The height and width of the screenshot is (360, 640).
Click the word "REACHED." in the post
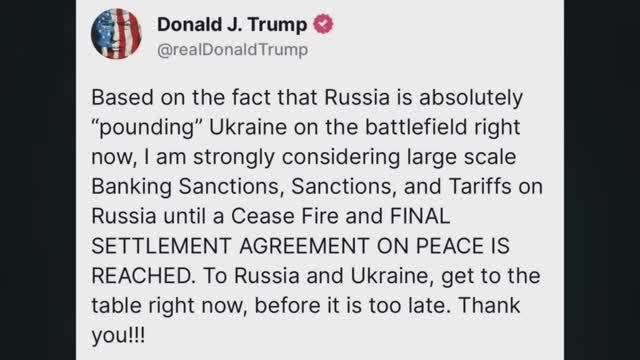pyautogui.click(x=143, y=276)
